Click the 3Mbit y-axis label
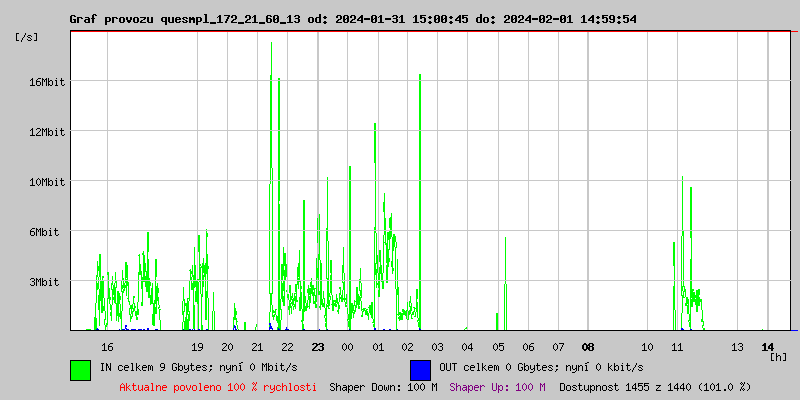 [47, 282]
